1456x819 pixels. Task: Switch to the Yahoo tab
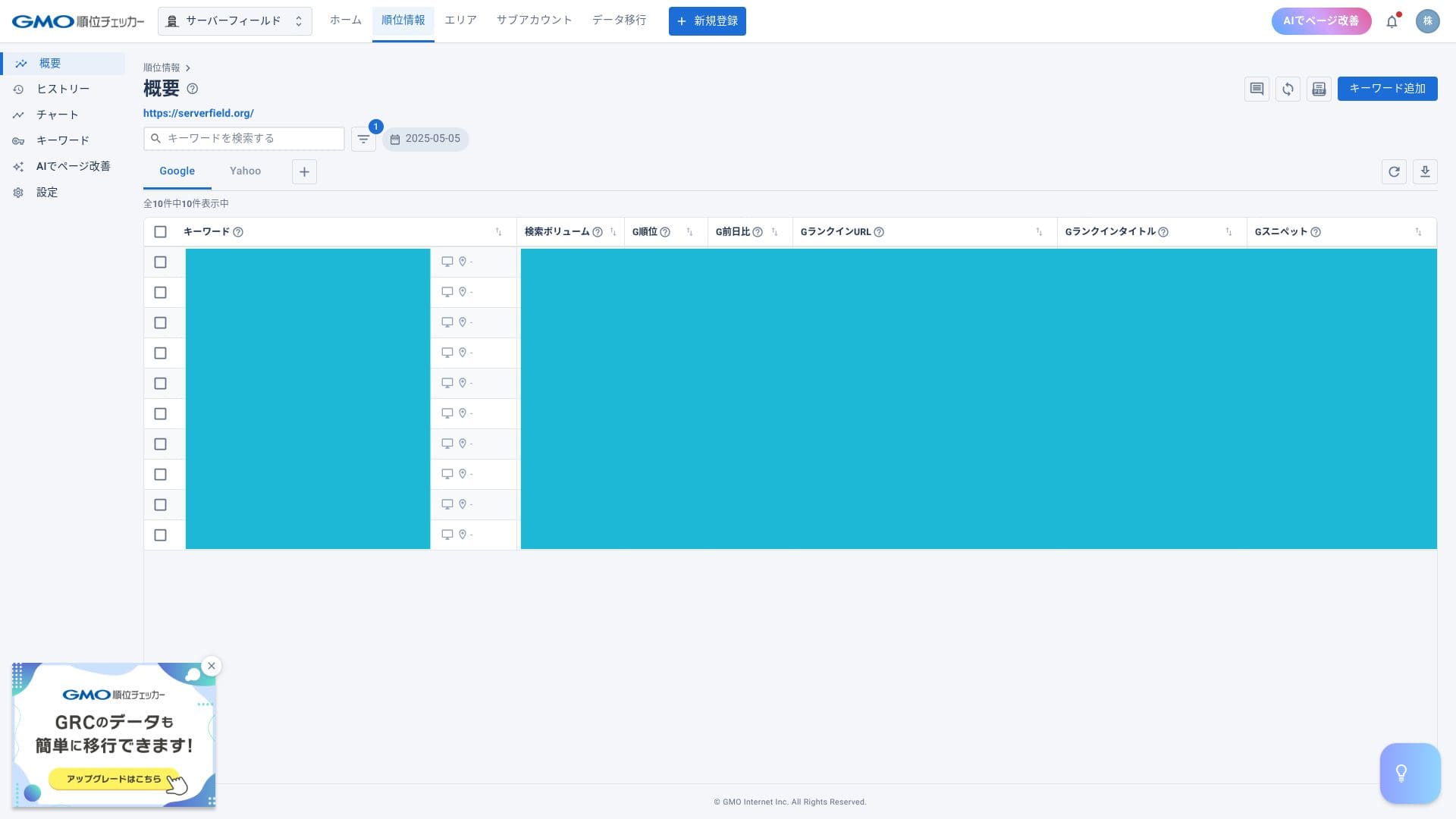245,171
